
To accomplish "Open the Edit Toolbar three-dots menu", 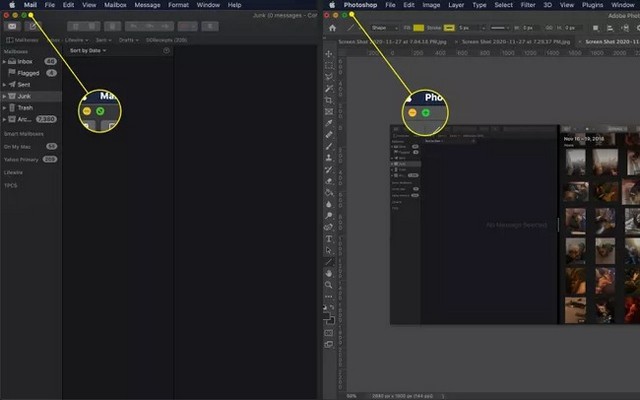I will pos(329,297).
